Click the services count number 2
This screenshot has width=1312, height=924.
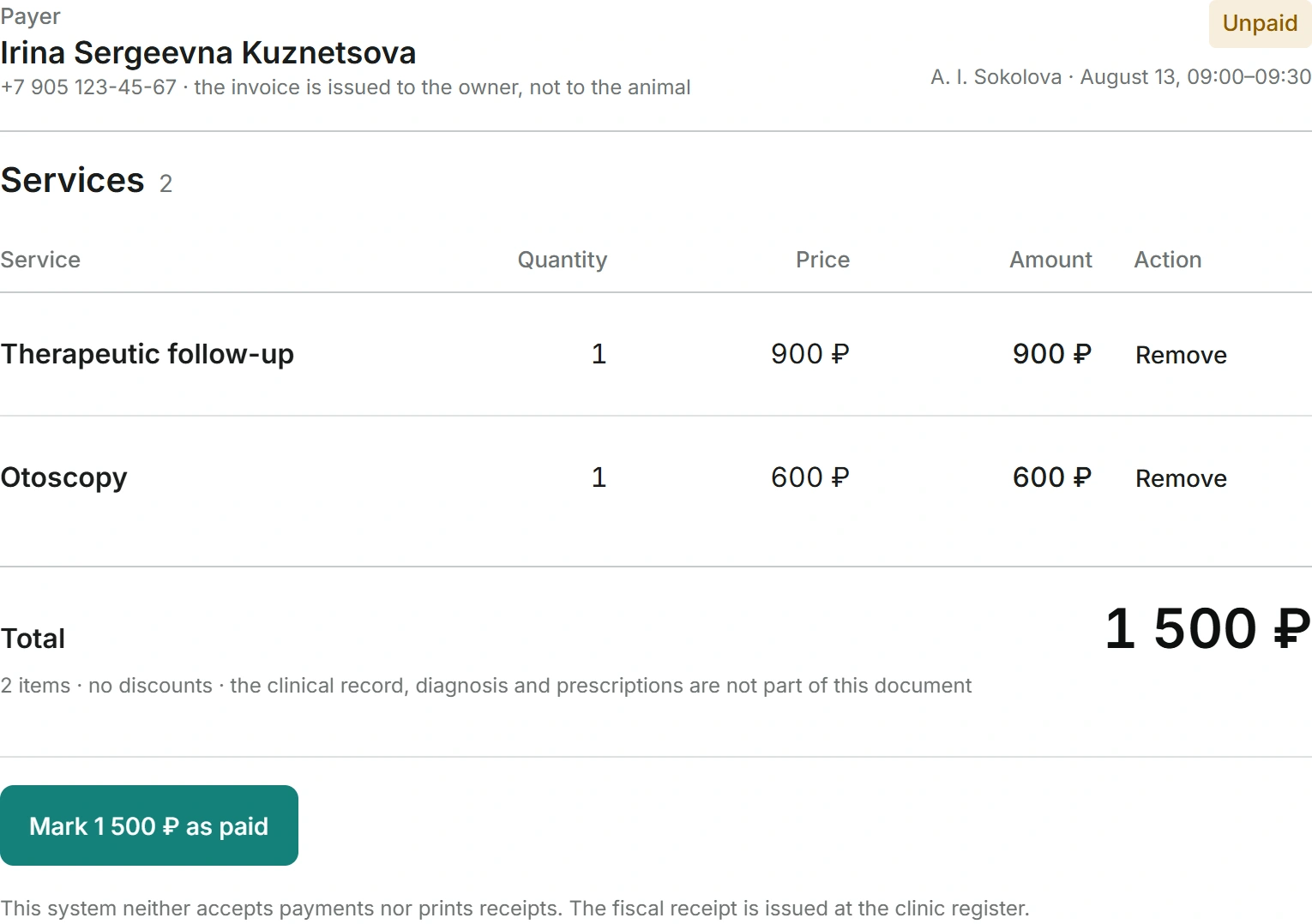coord(166,183)
